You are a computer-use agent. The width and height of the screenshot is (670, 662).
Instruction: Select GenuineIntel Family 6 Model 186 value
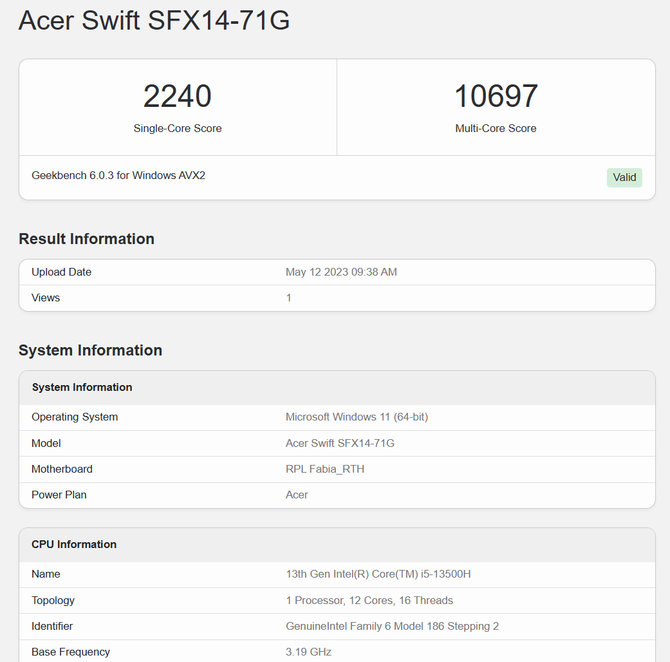[x=392, y=626]
